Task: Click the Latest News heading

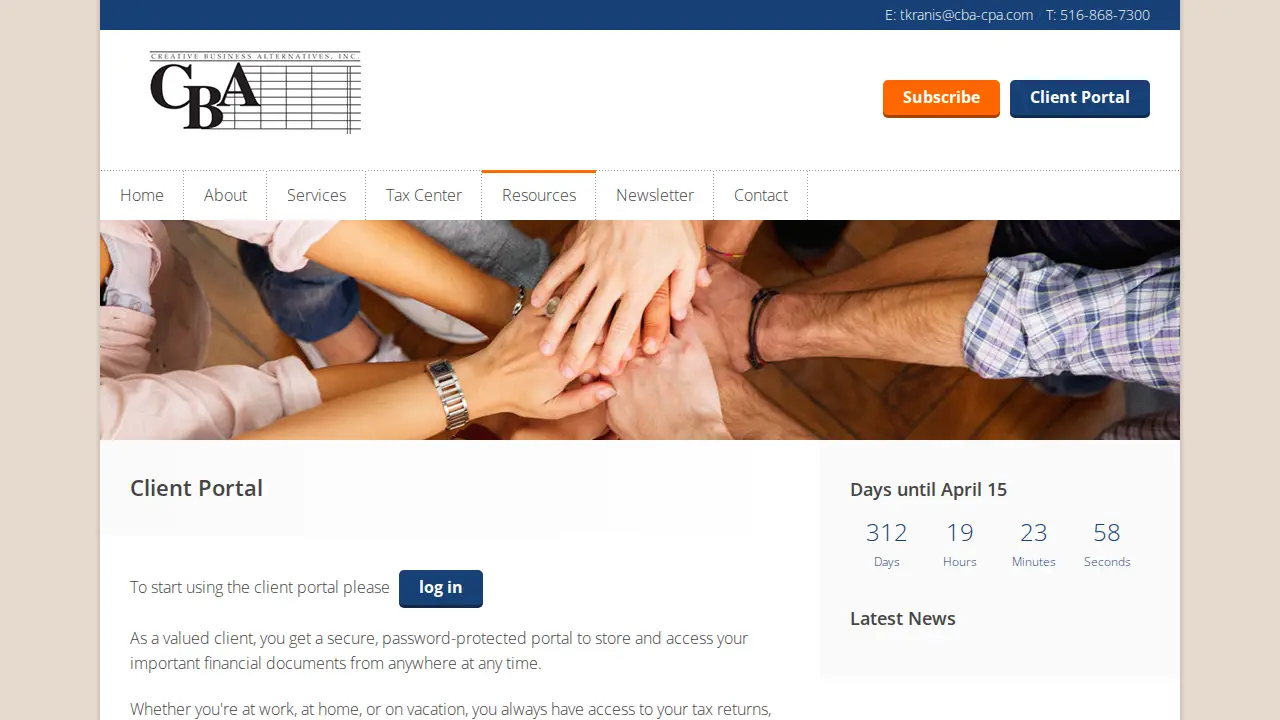Action: 903,618
